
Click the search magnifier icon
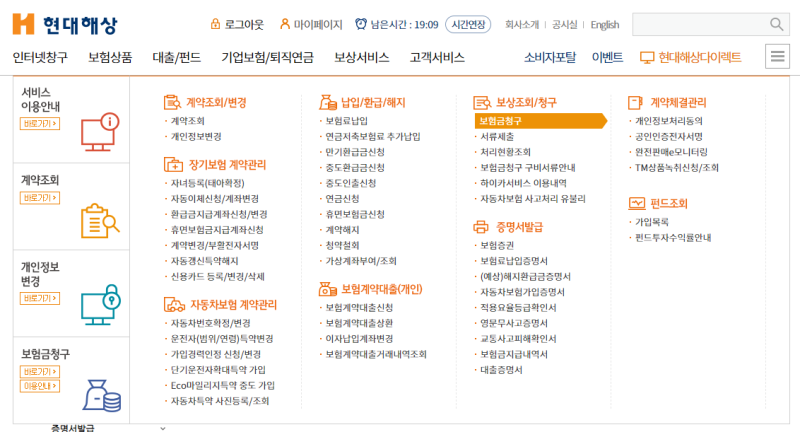[777, 24]
